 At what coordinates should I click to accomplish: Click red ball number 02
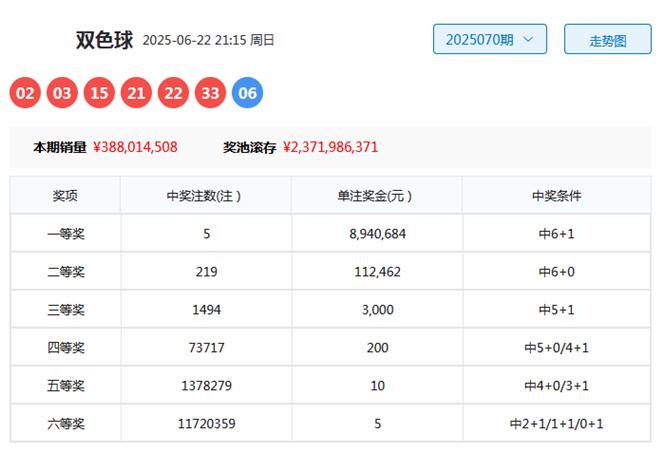point(25,92)
